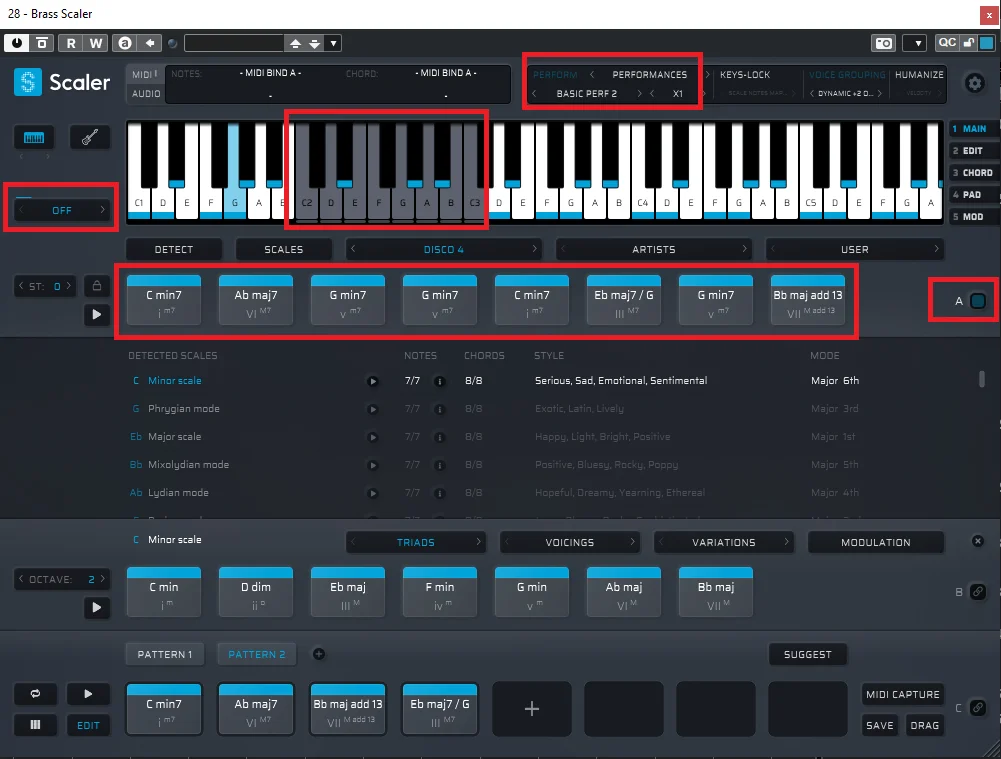This screenshot has width=1001, height=759.
Task: Play the Octave section chords
Action: [x=96, y=607]
